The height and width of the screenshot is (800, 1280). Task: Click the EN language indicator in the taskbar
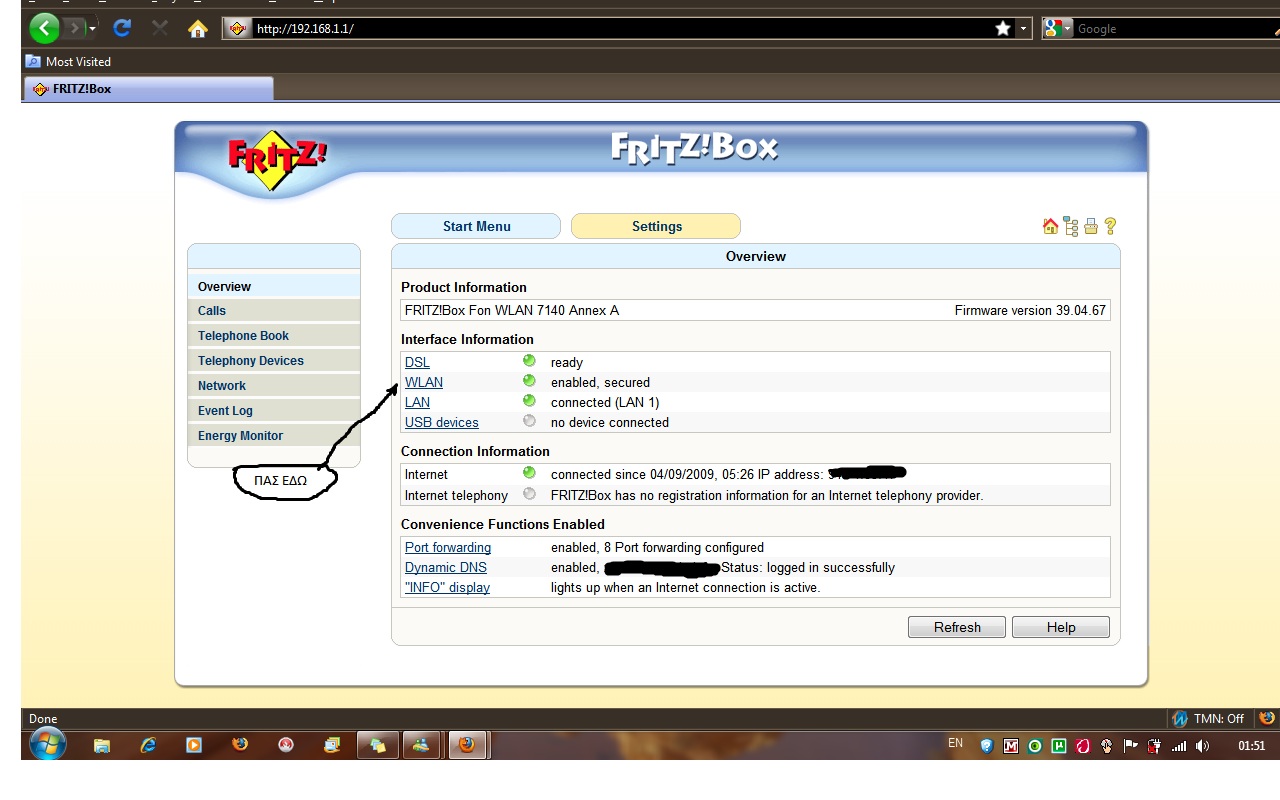[955, 743]
